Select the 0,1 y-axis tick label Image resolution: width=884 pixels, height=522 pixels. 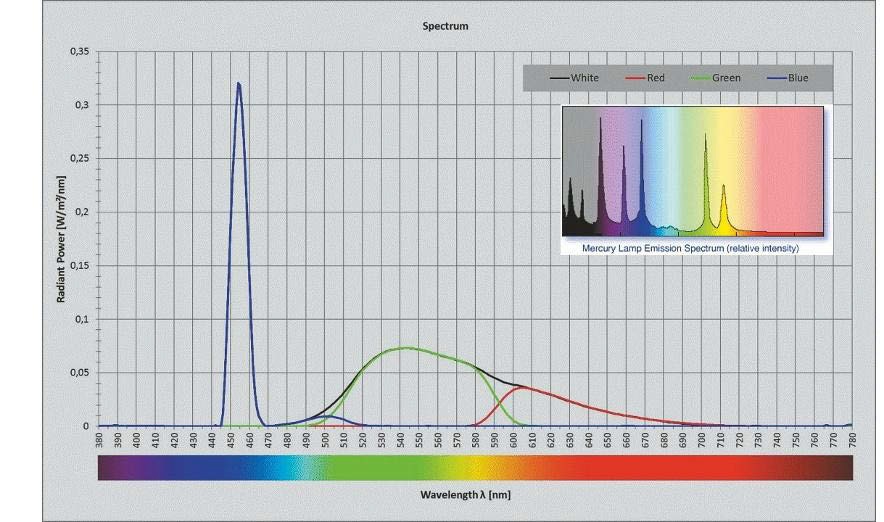81,319
